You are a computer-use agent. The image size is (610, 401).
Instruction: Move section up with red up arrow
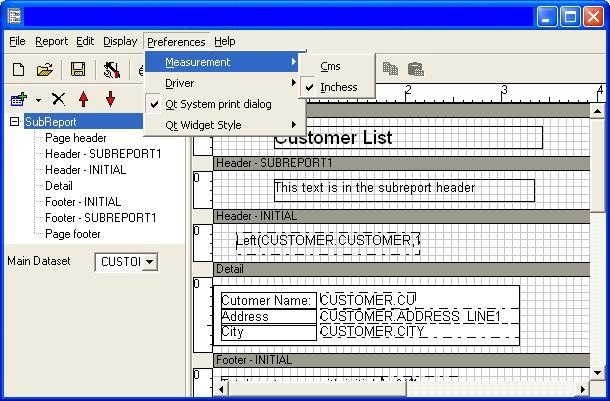click(84, 99)
